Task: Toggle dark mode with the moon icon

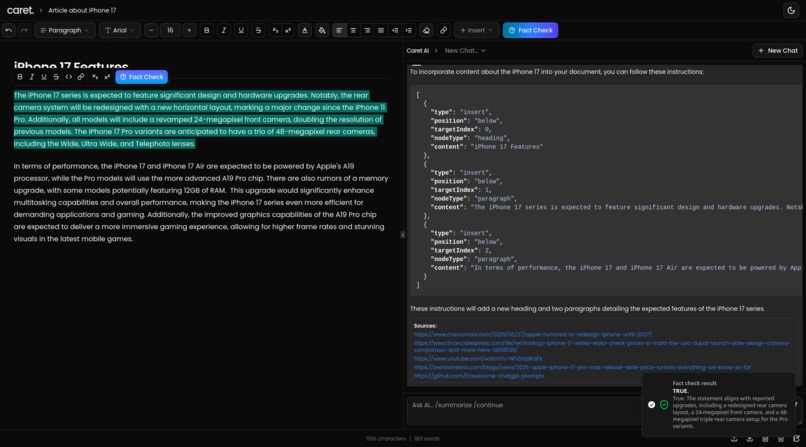Action: [791, 10]
